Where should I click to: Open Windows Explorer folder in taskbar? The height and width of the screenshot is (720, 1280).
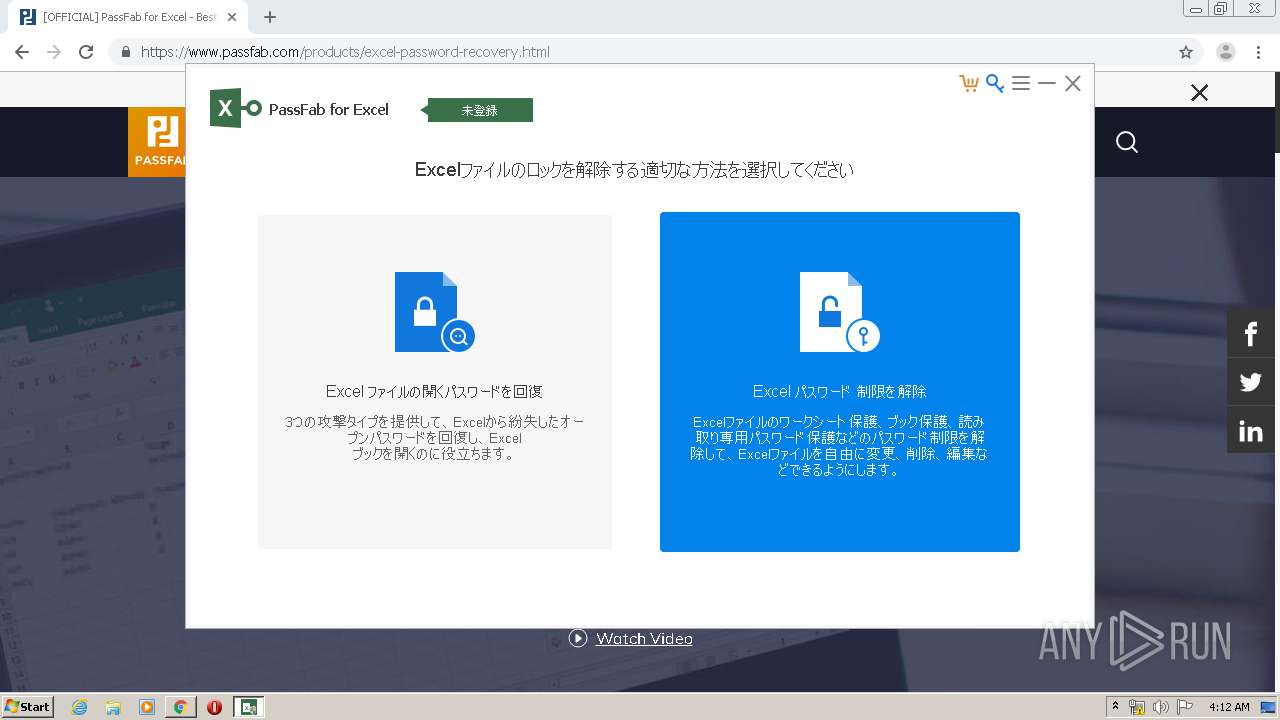pyautogui.click(x=113, y=707)
